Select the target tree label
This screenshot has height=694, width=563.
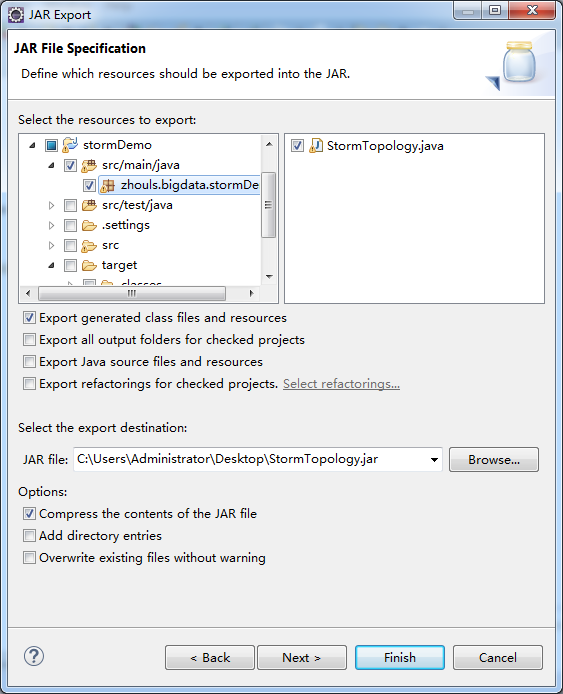point(119,265)
